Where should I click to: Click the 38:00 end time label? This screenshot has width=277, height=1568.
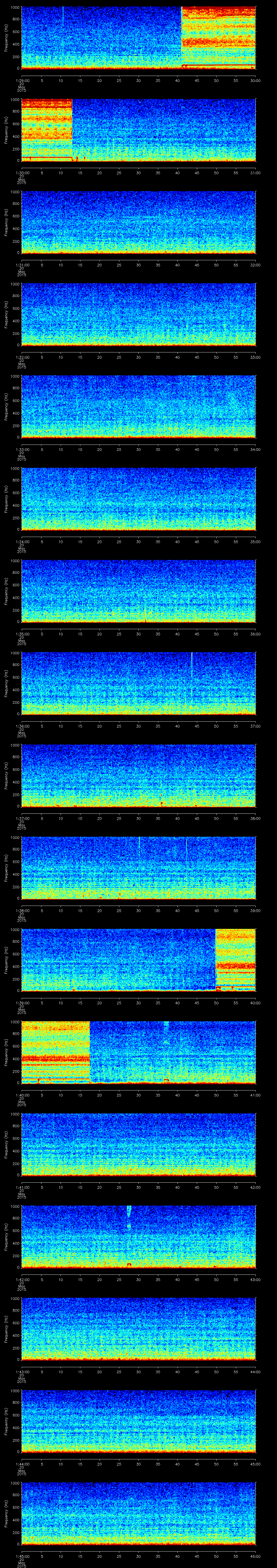click(255, 818)
